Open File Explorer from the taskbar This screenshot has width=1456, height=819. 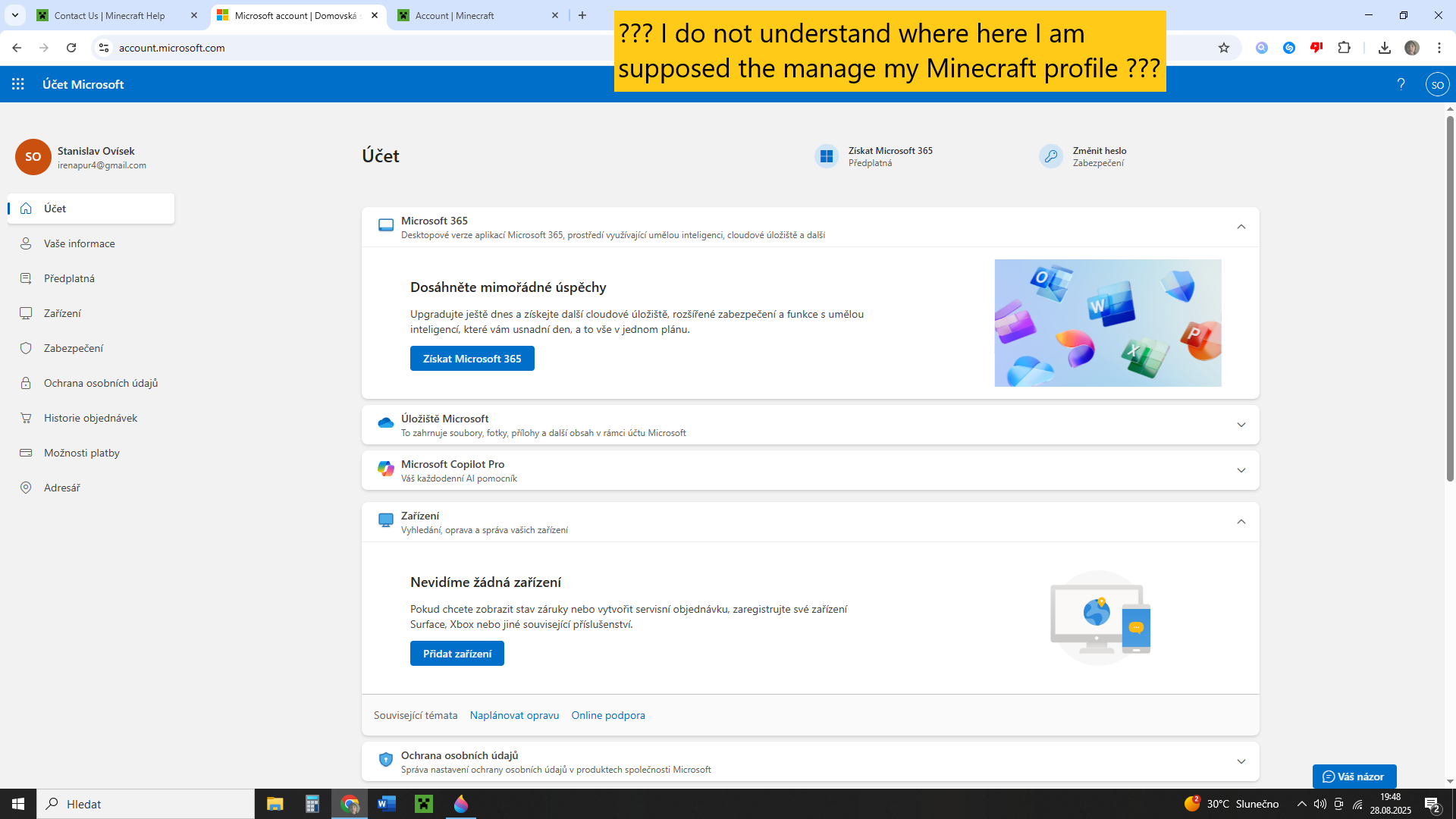[x=275, y=804]
